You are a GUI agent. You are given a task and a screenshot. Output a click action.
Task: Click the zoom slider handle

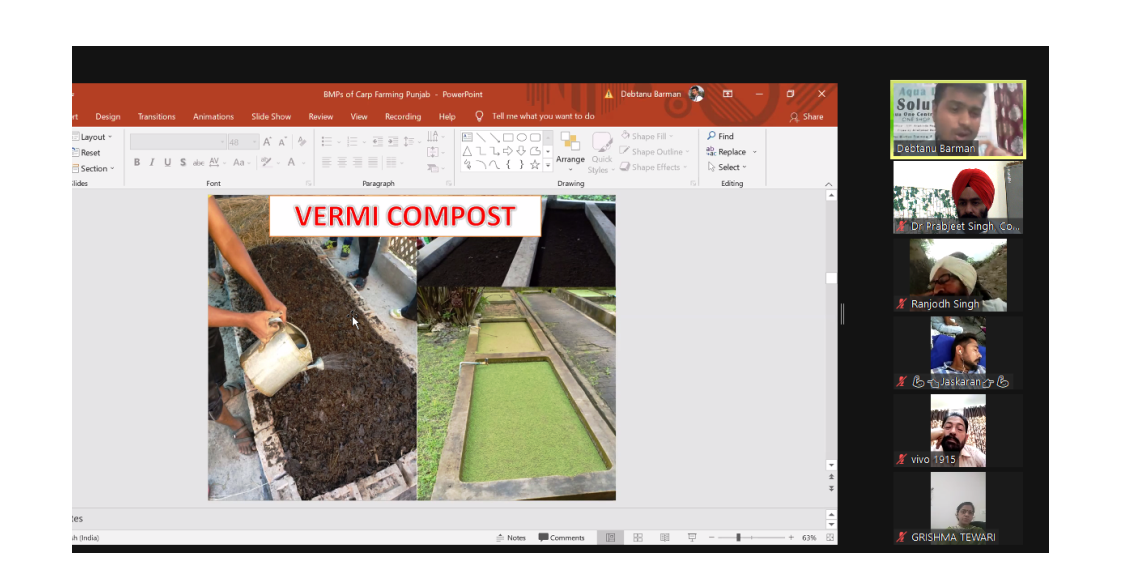(738, 537)
